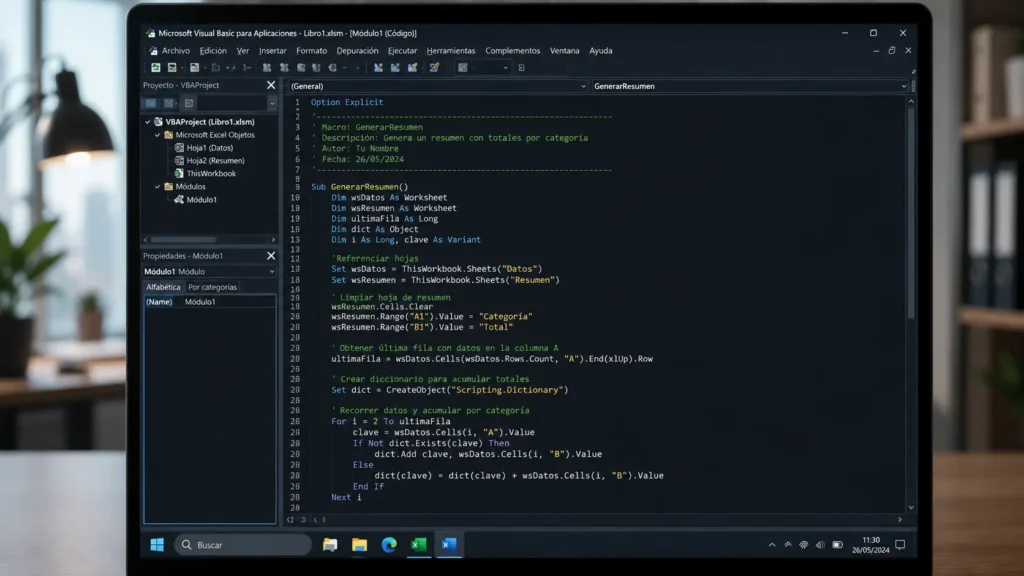Image resolution: width=1024 pixels, height=576 pixels.
Task: Click the Buscar taskbar search box
Action: (243, 545)
